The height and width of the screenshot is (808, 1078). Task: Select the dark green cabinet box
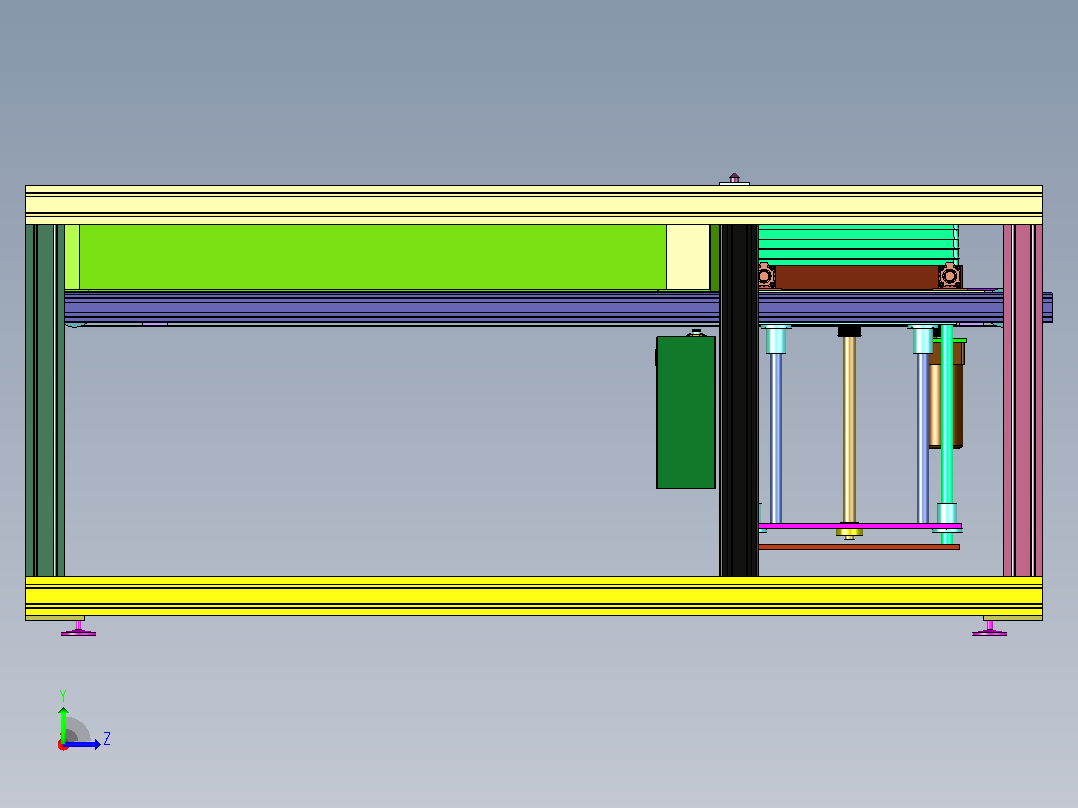pyautogui.click(x=686, y=412)
